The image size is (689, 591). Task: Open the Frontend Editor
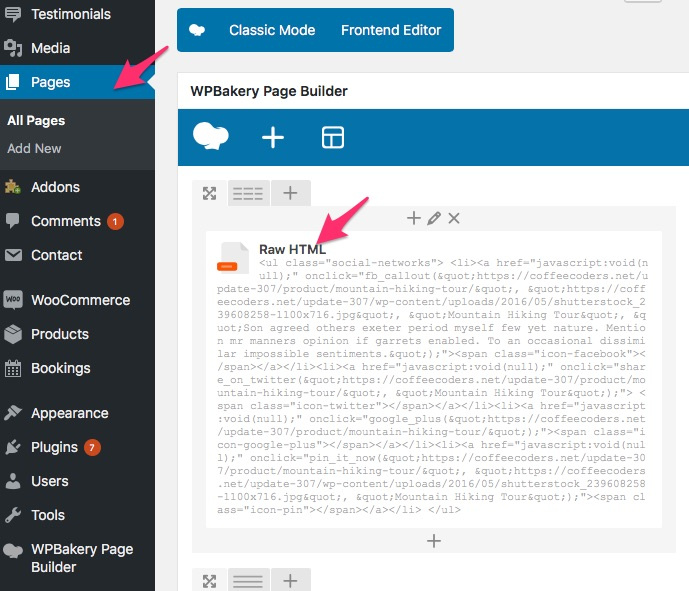(x=391, y=30)
